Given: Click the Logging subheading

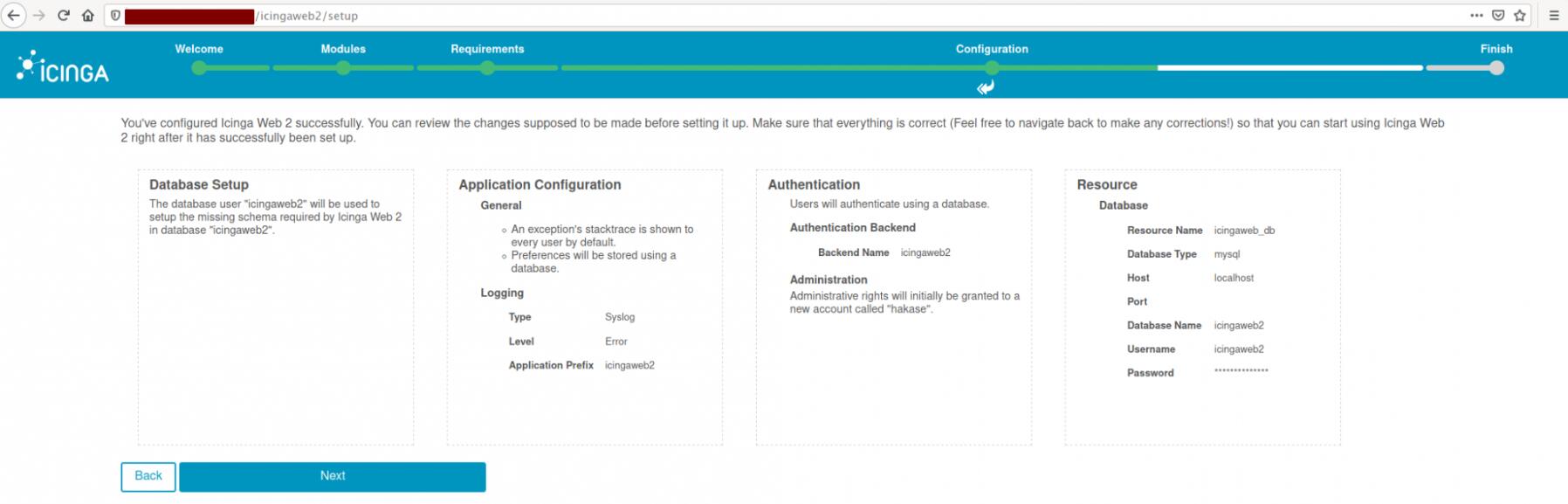Looking at the screenshot, I should click(502, 293).
